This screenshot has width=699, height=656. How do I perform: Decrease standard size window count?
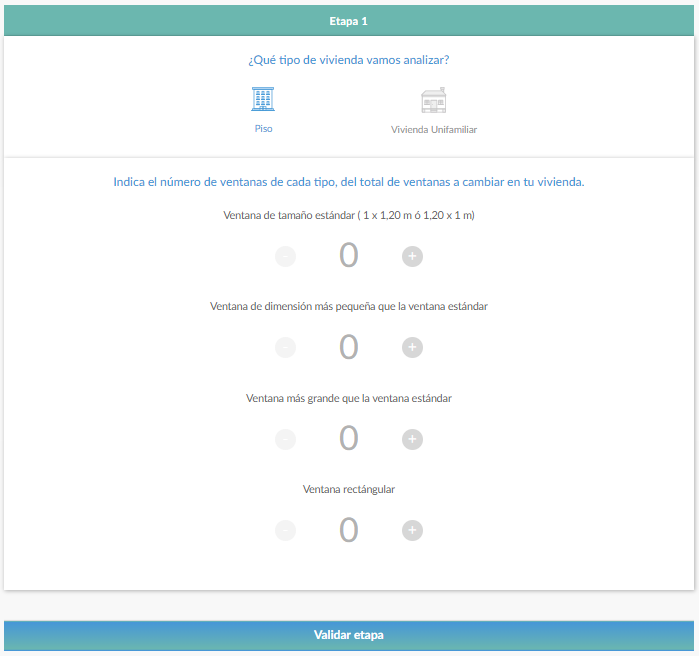(285, 257)
